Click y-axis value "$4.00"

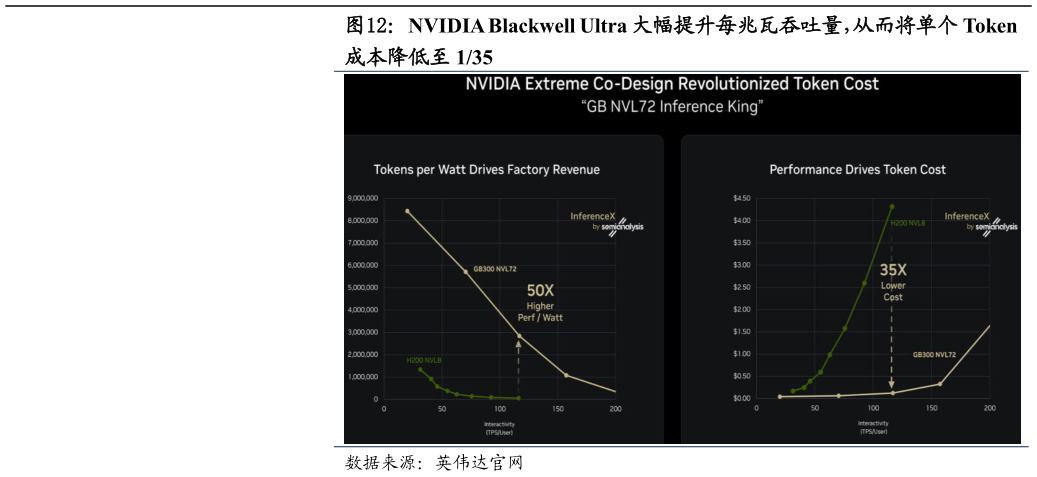[x=741, y=220]
